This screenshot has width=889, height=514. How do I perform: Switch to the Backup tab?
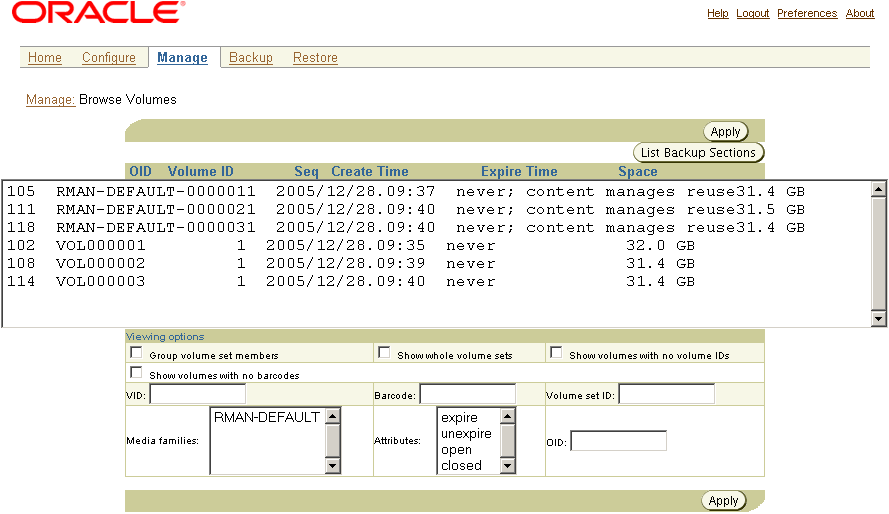tap(250, 58)
